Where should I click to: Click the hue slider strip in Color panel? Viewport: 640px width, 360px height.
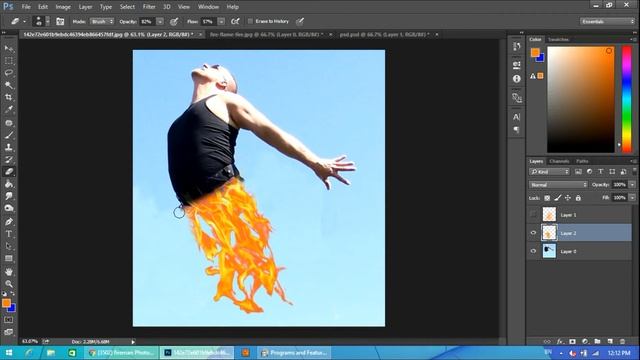pyautogui.click(x=627, y=100)
